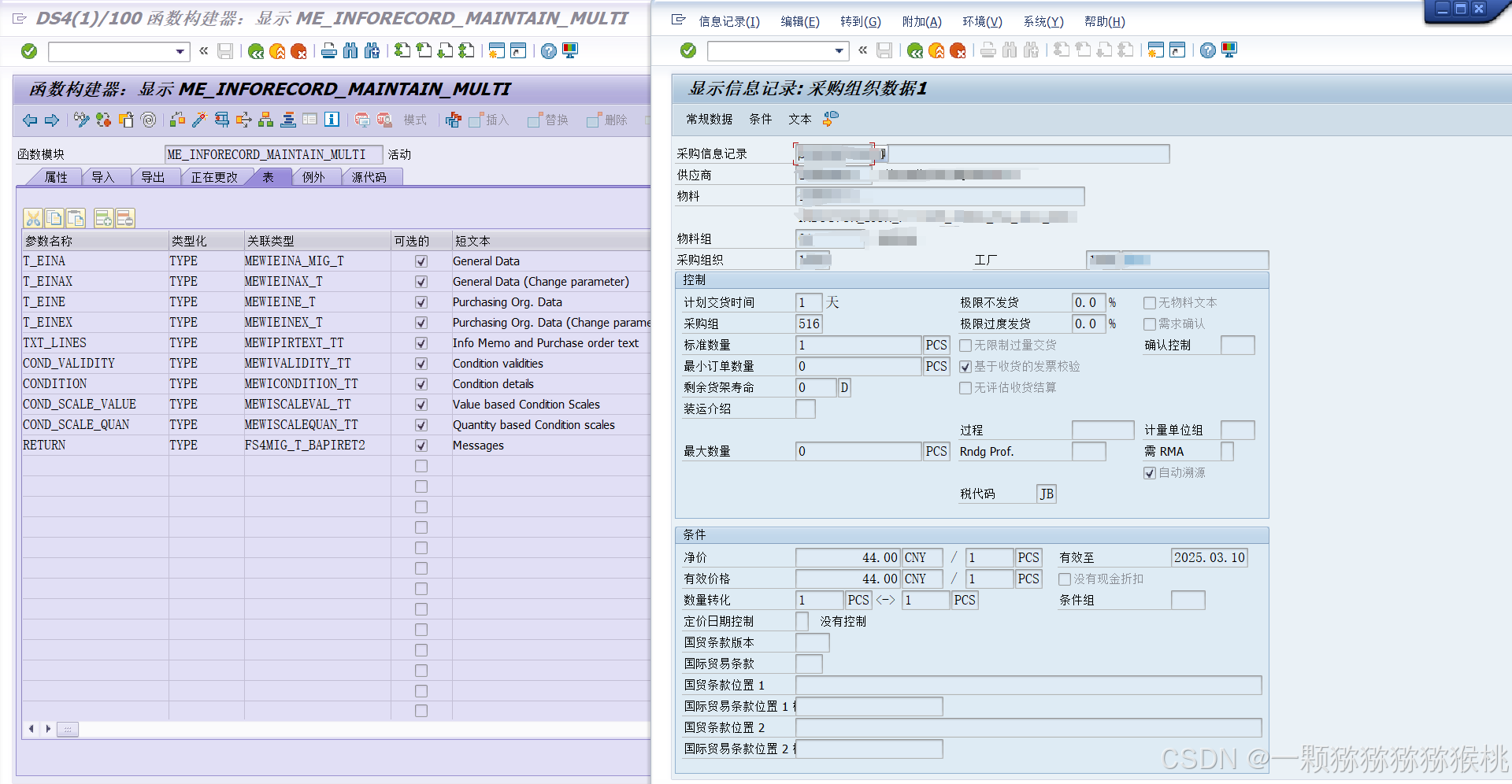Click Cut scissors icon above parameter table
This screenshot has height=784, width=1512.
[x=33, y=218]
